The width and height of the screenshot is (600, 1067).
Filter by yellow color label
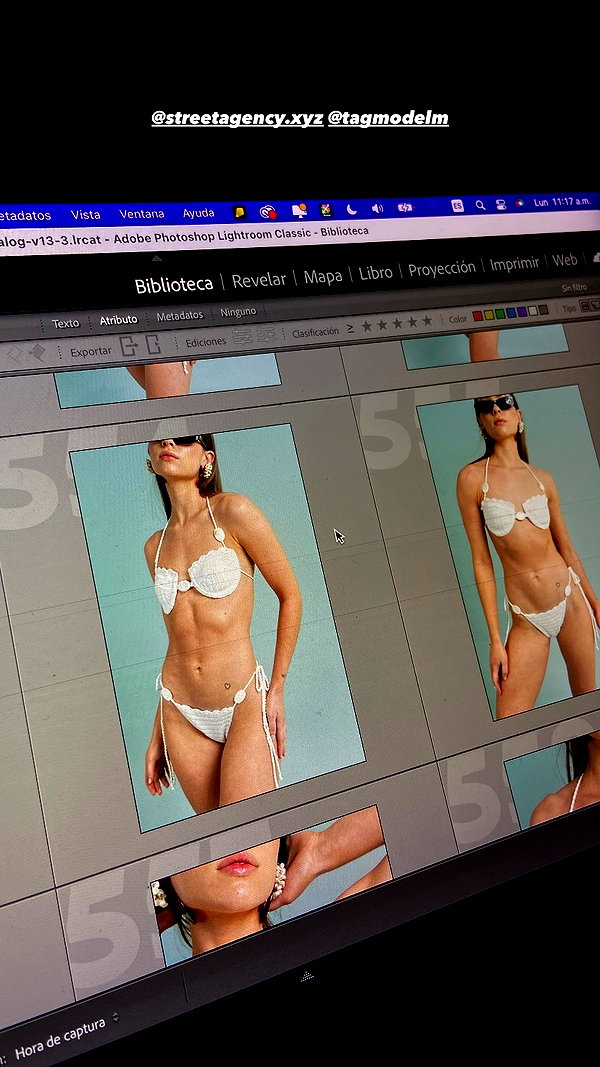488,315
